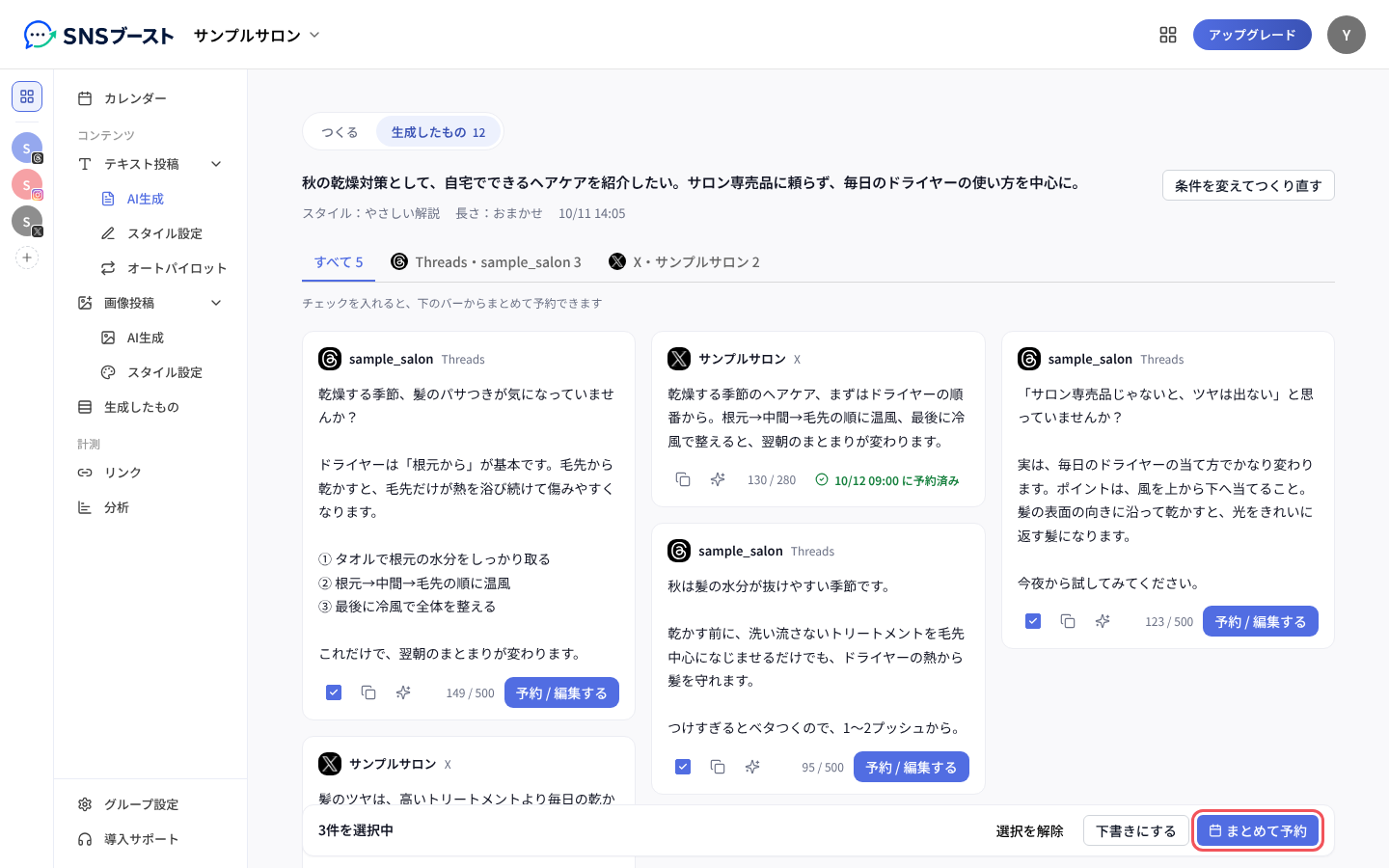1389x868 pixels.
Task: Click まとめて予約 button
Action: (1258, 830)
